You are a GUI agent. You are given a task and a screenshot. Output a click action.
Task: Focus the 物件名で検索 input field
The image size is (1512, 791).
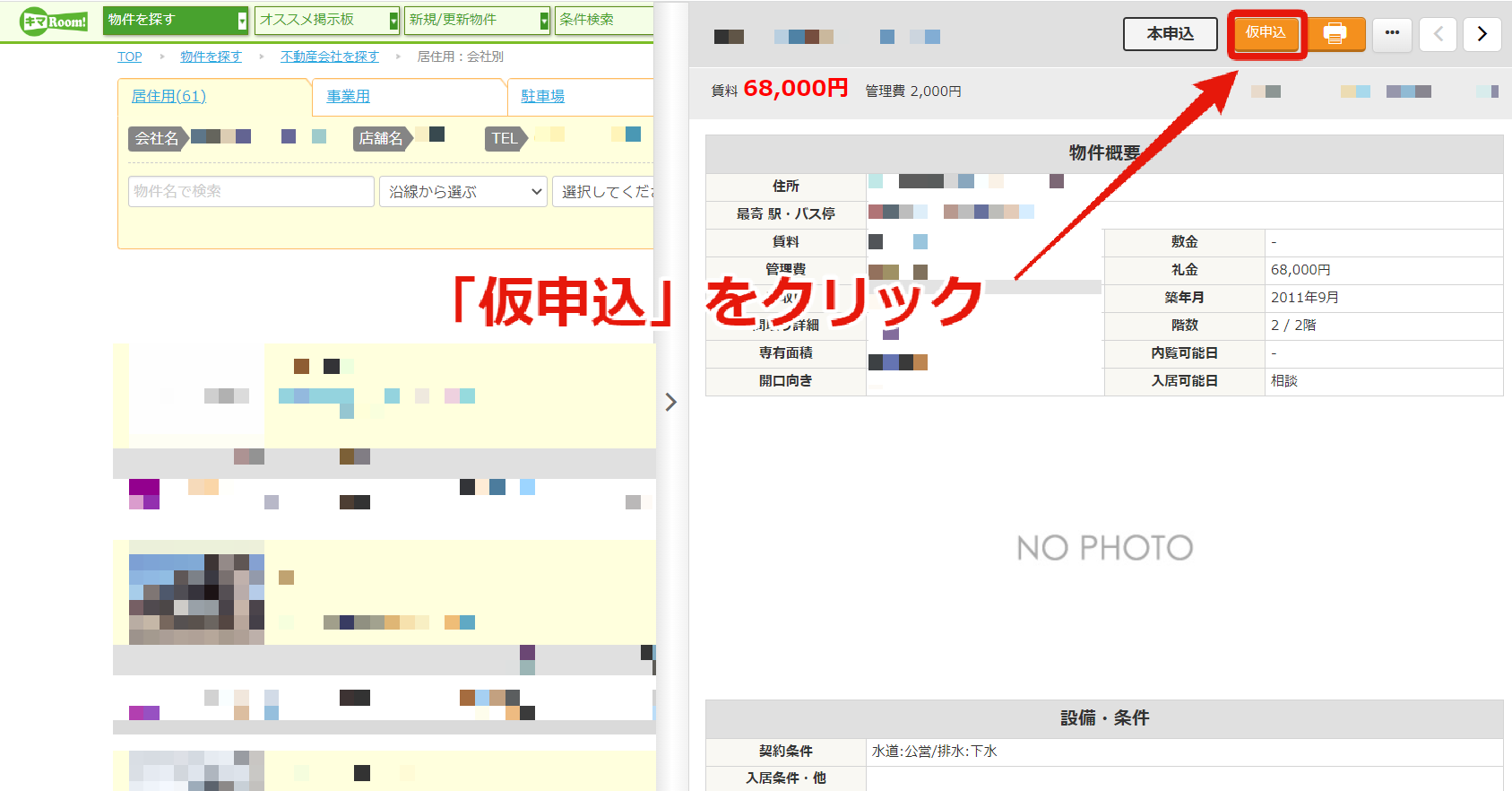(x=251, y=191)
